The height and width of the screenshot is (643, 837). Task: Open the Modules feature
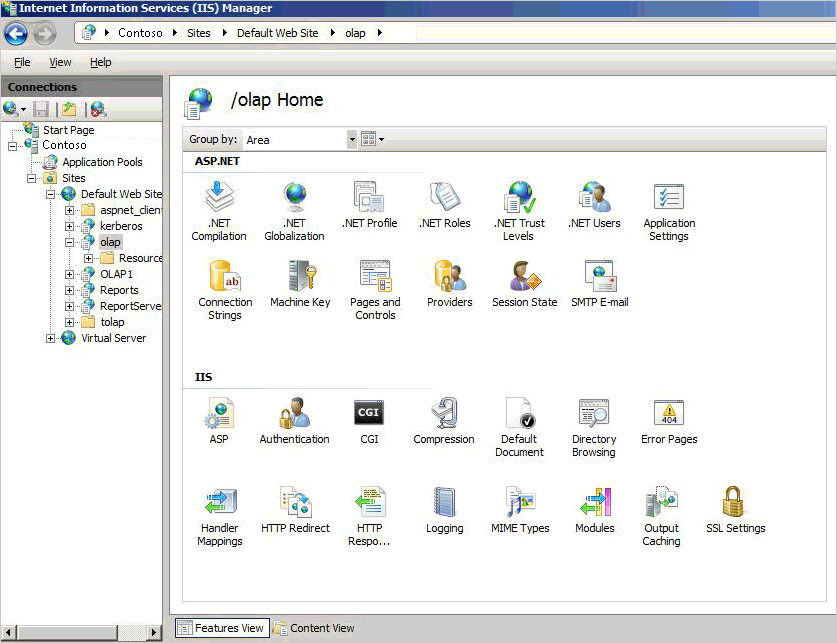coord(594,504)
